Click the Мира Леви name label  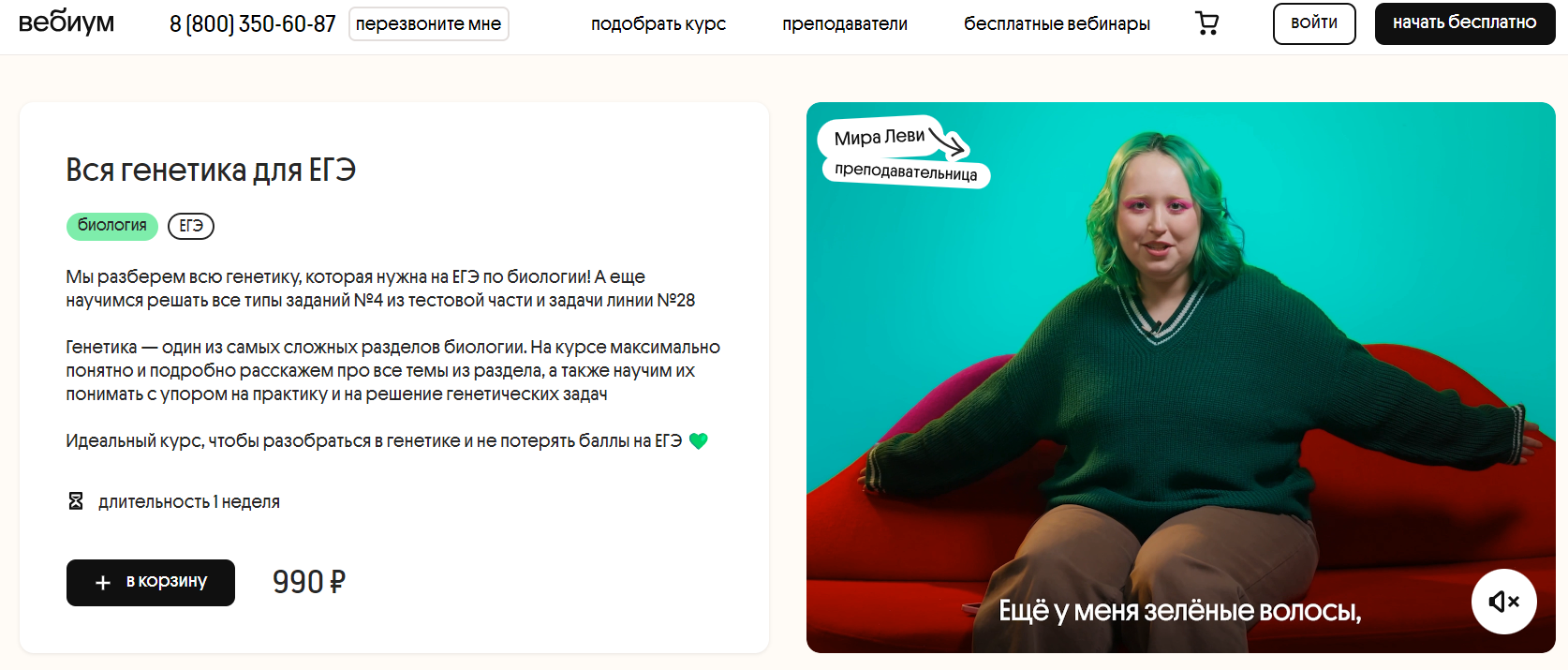click(880, 138)
